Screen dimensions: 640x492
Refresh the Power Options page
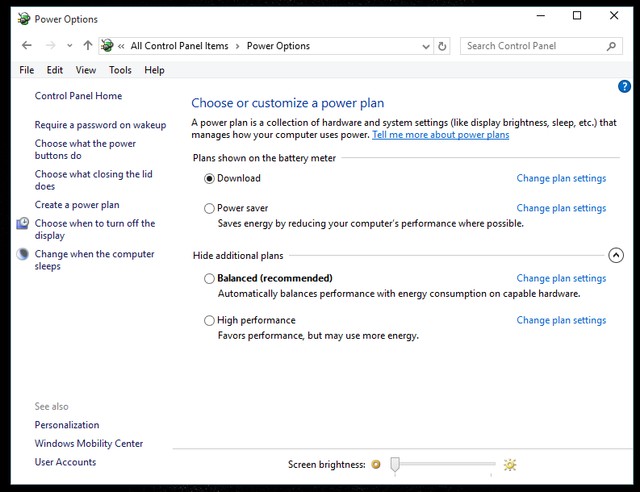(442, 46)
